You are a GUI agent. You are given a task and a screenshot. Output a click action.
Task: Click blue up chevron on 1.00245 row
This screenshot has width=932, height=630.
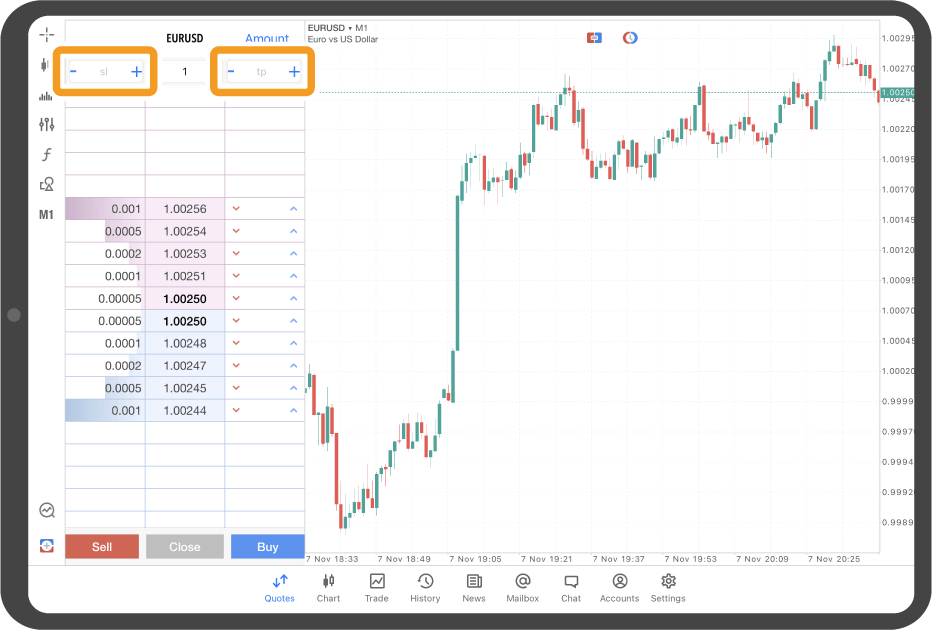293,388
